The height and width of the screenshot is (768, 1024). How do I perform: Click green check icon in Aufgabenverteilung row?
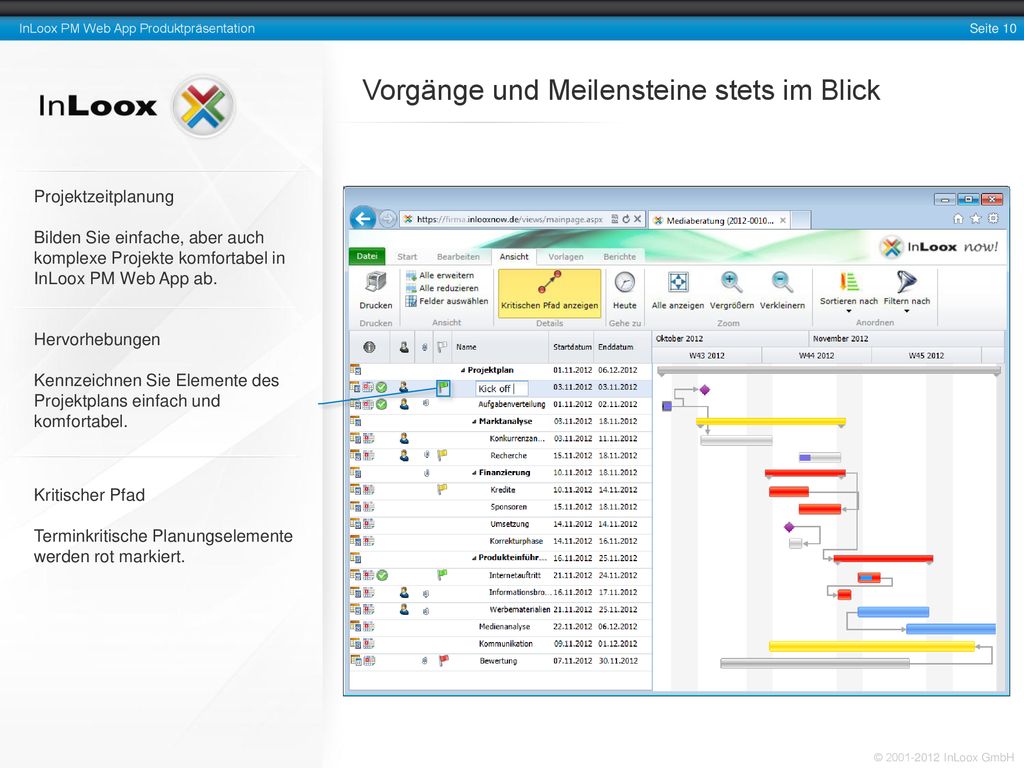point(381,404)
